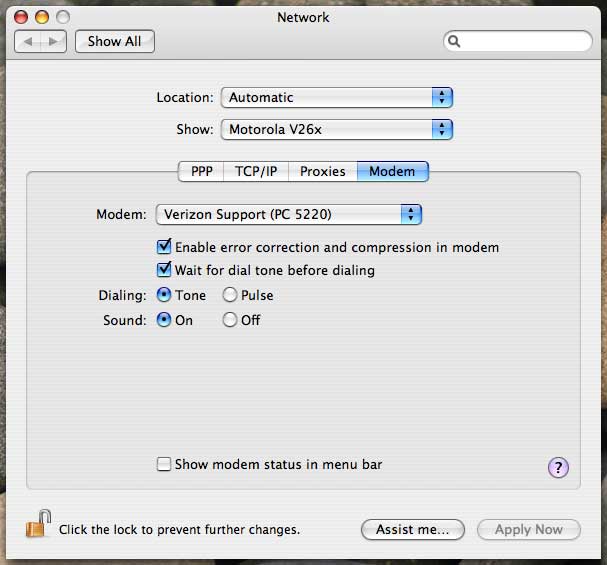Enable Show modem status in menu bar

pyautogui.click(x=164, y=464)
